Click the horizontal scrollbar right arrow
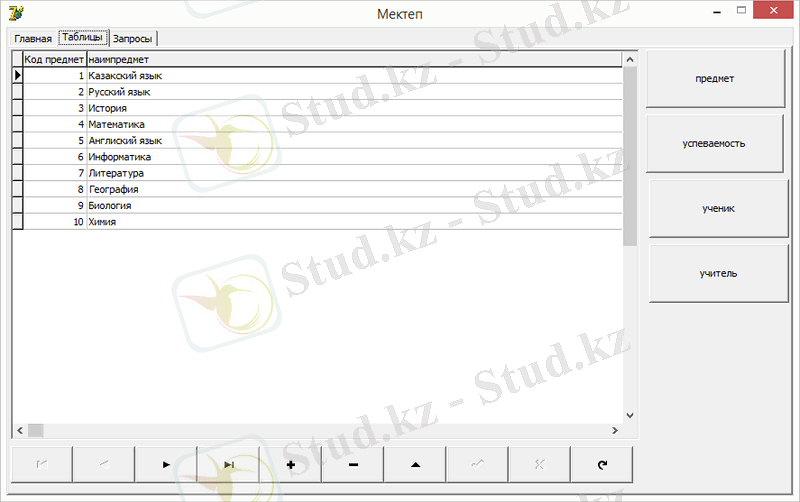 615,431
